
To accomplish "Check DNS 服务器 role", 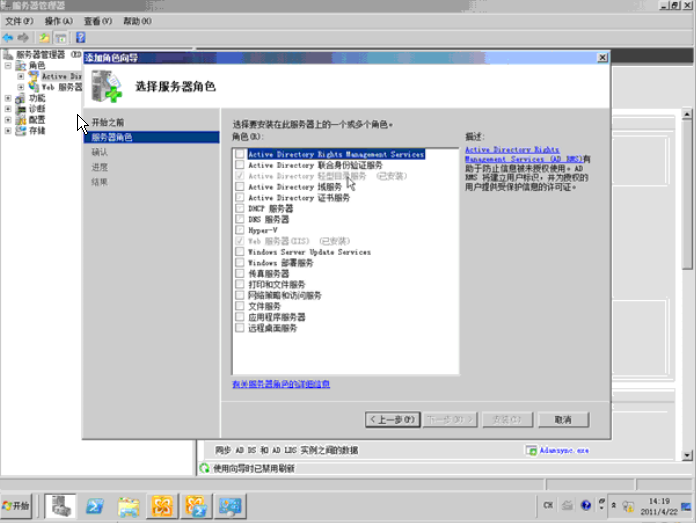I will (240, 219).
